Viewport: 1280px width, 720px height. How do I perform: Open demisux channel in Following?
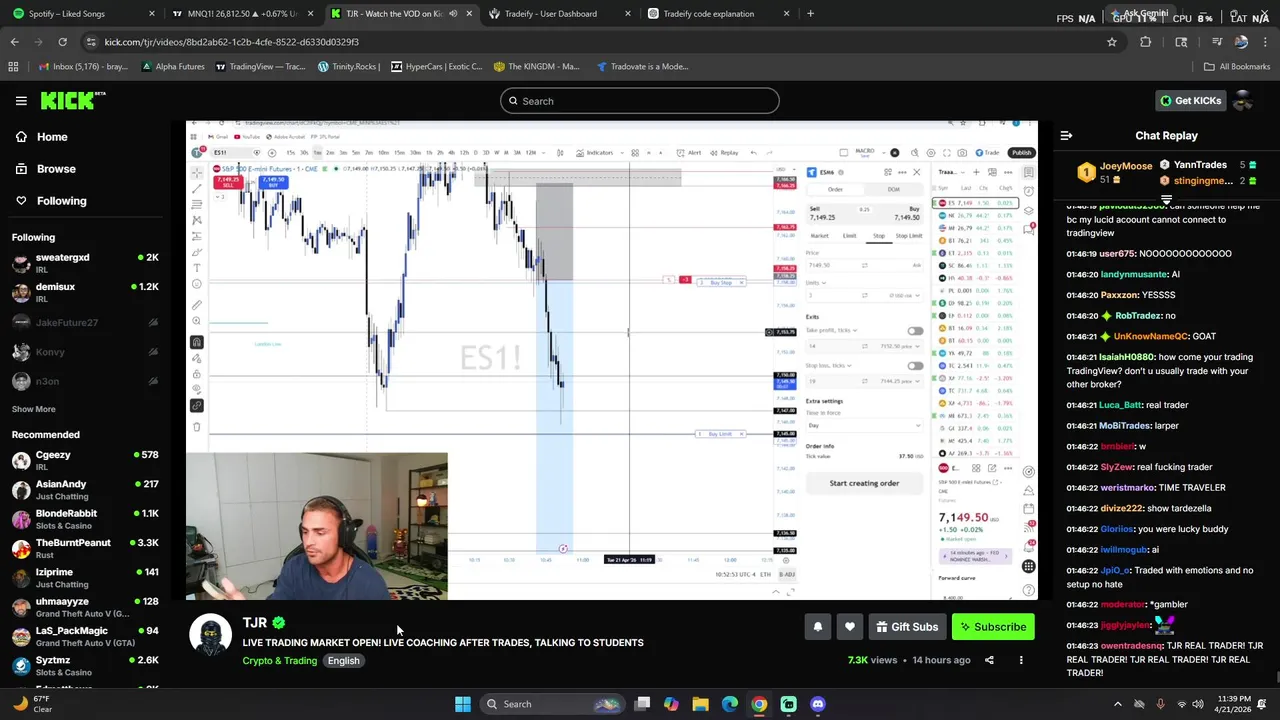(x=85, y=293)
